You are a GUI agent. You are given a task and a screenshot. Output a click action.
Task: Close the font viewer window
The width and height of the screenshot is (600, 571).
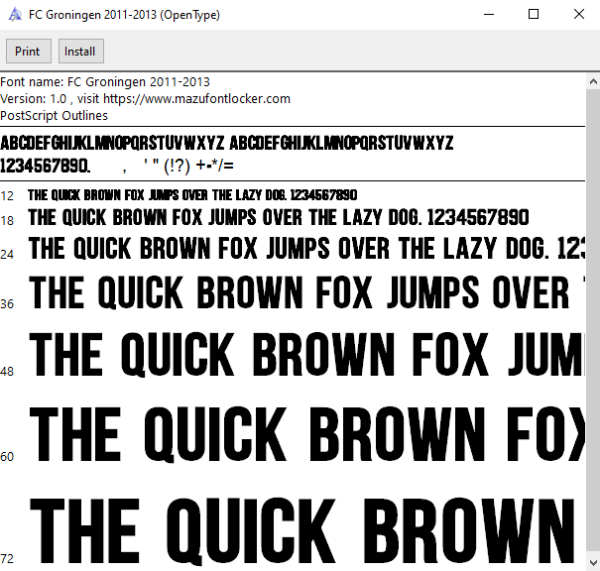pyautogui.click(x=579, y=15)
